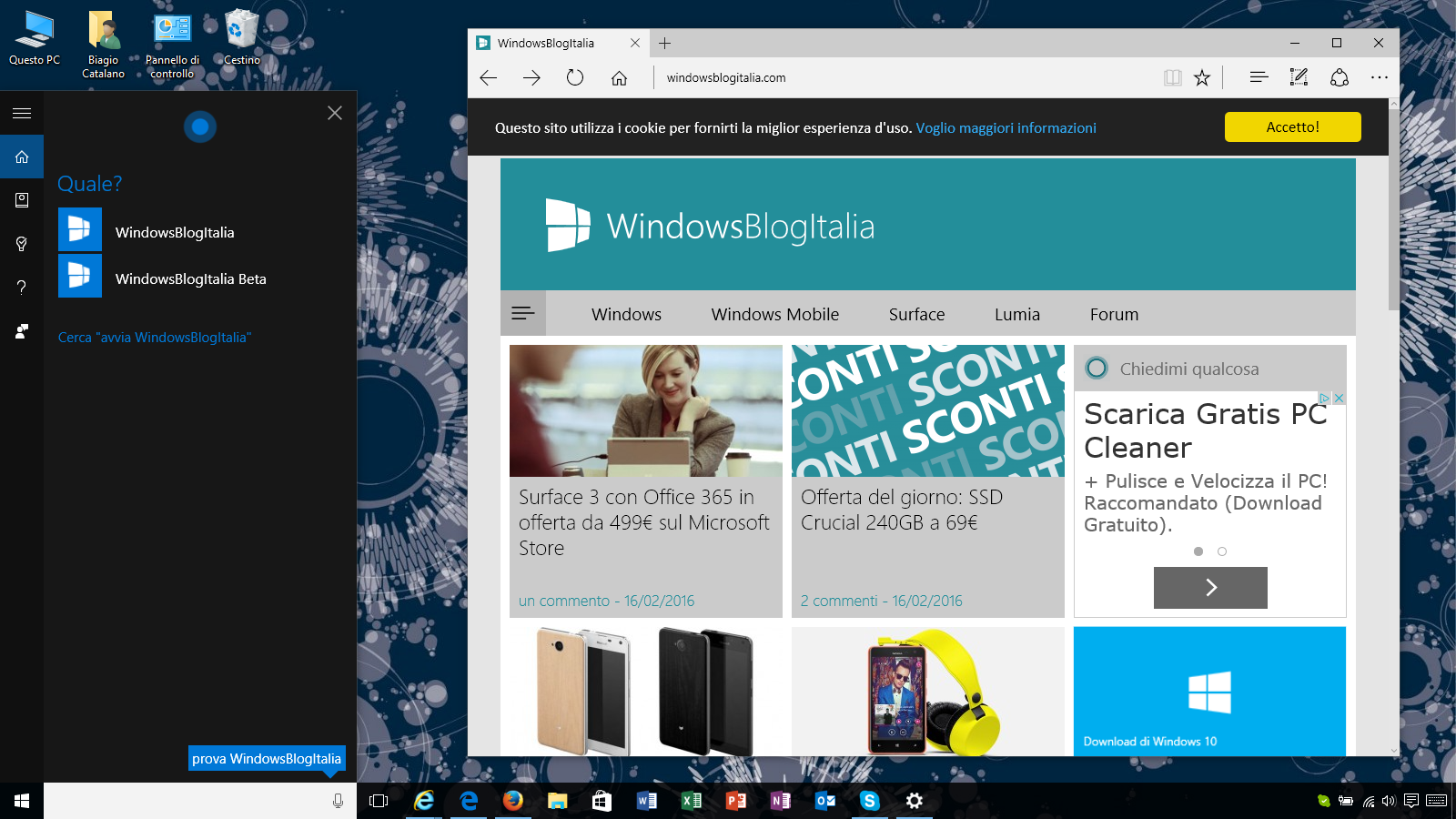The height and width of the screenshot is (819, 1456).
Task: Click Cortana microphone icon
Action: click(x=338, y=801)
